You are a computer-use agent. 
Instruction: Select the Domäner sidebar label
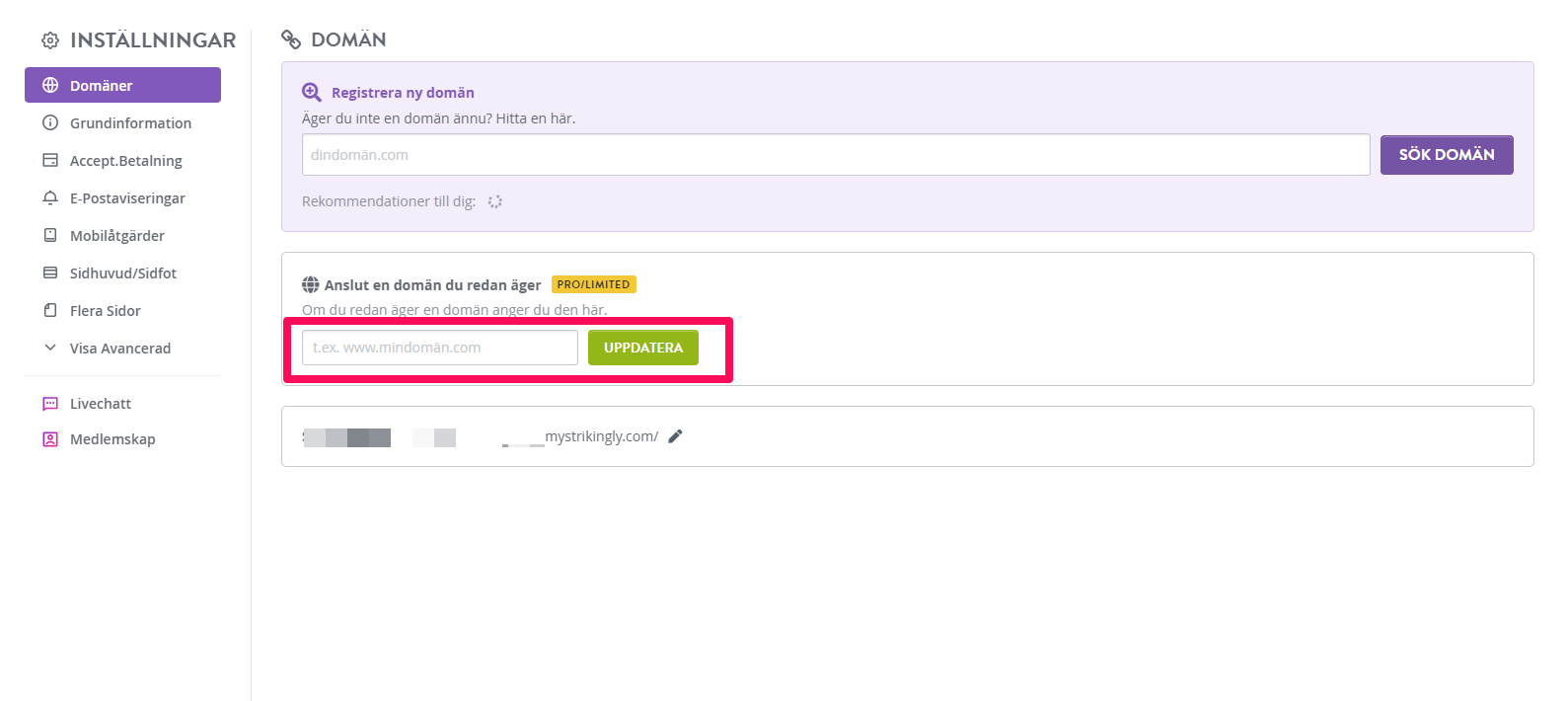102,86
